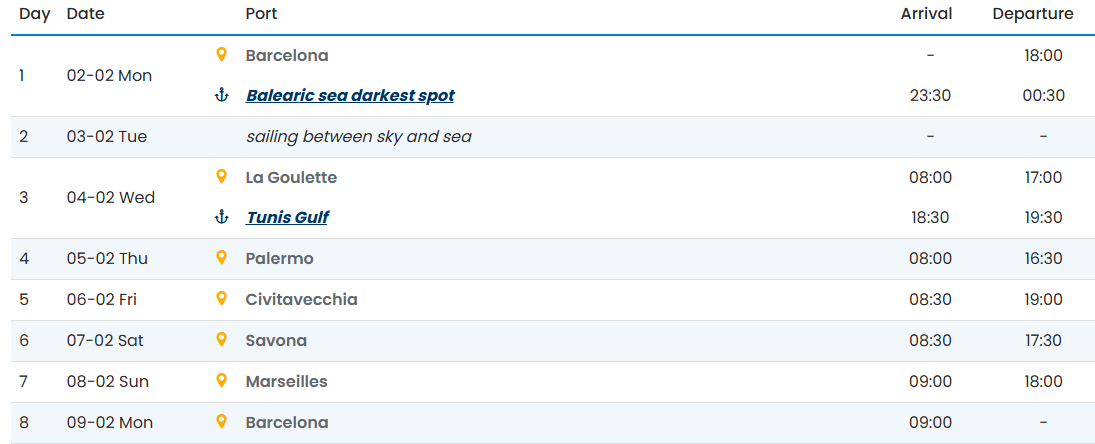Click the anchor icon beside Tunis Gulf
The height and width of the screenshot is (444, 1095).
pos(222,217)
